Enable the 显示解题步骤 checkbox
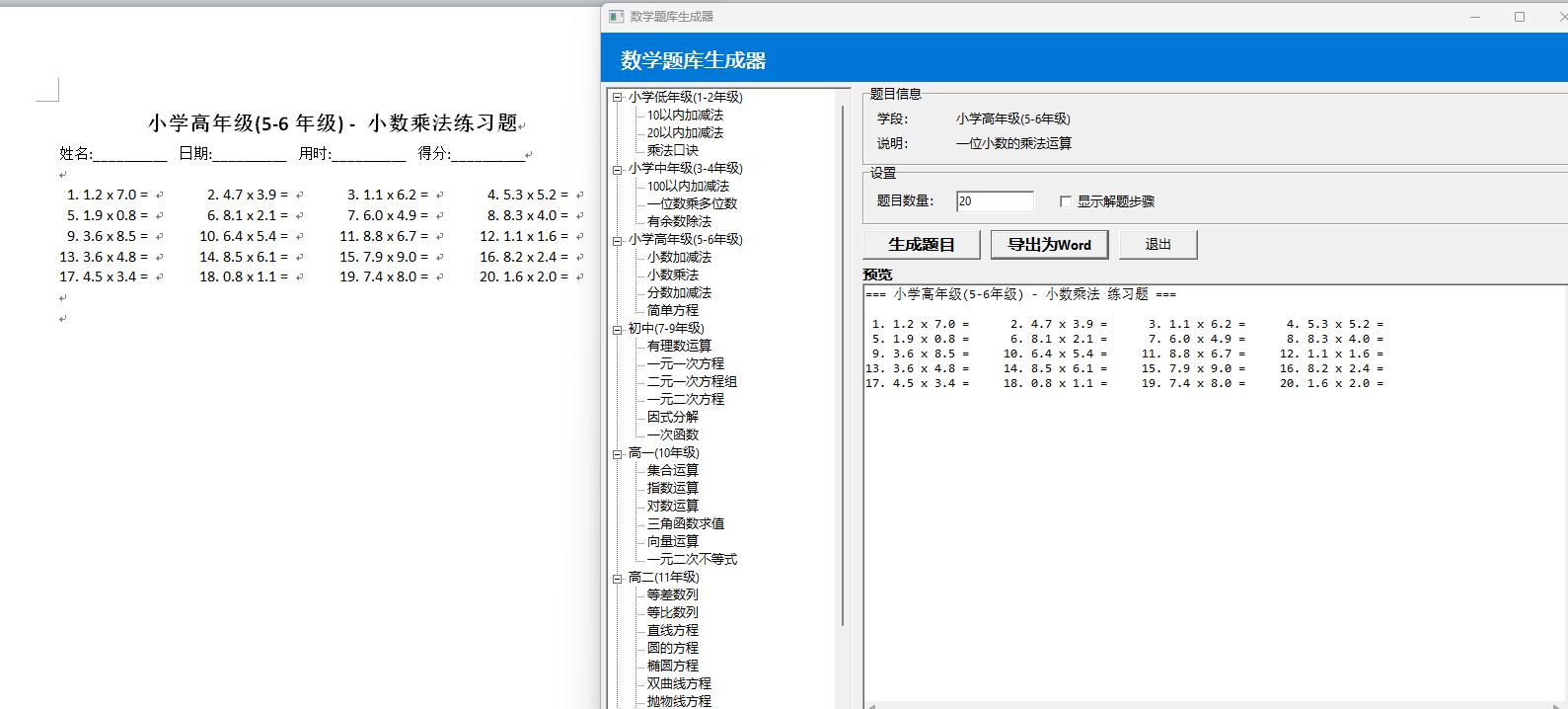The image size is (1568, 709). (x=1066, y=201)
